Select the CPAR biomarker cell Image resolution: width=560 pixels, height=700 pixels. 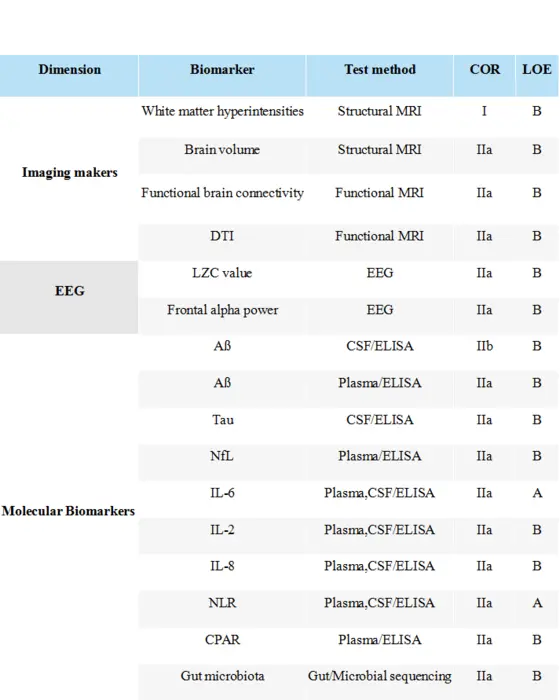click(222, 646)
